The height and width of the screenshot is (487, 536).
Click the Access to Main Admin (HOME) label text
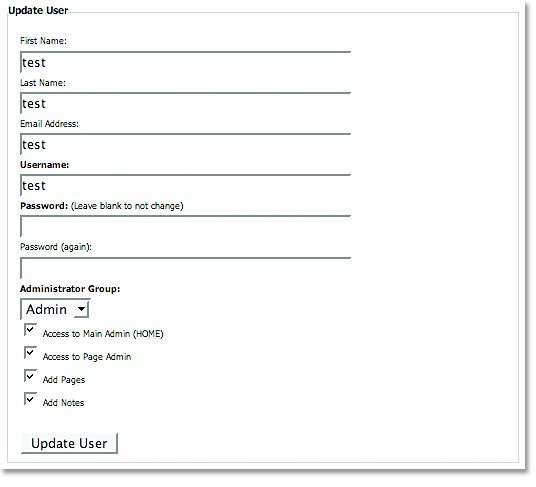[103, 334]
